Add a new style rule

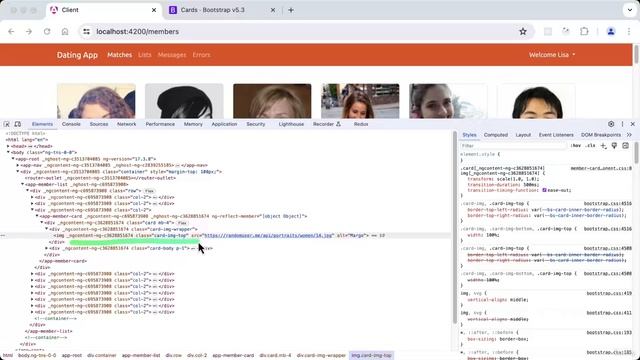tap(604, 146)
